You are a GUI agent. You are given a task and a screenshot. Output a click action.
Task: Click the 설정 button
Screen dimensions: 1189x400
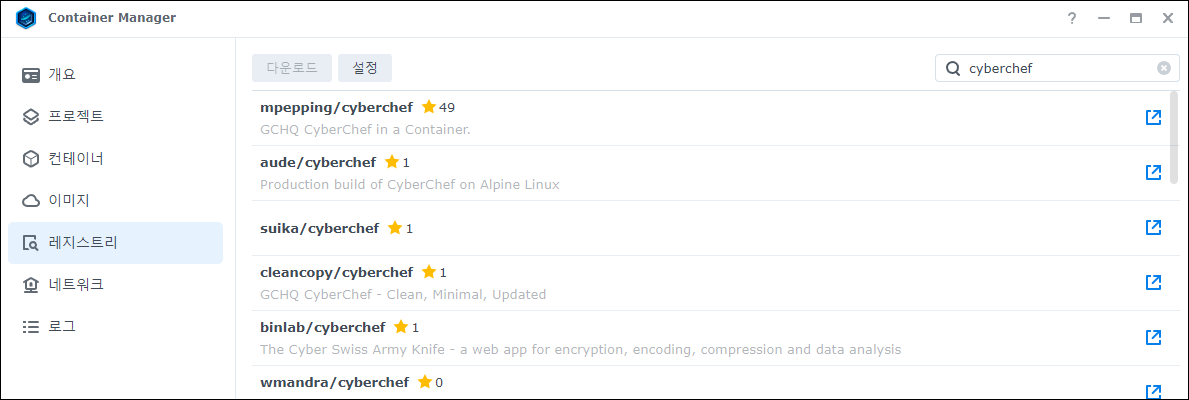pos(365,68)
